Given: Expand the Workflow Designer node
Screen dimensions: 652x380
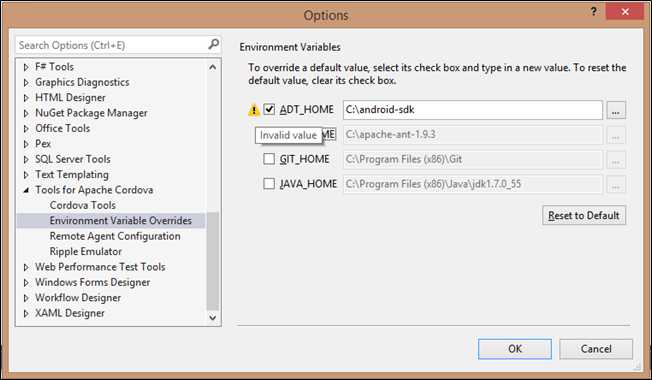Looking at the screenshot, I should [26, 298].
